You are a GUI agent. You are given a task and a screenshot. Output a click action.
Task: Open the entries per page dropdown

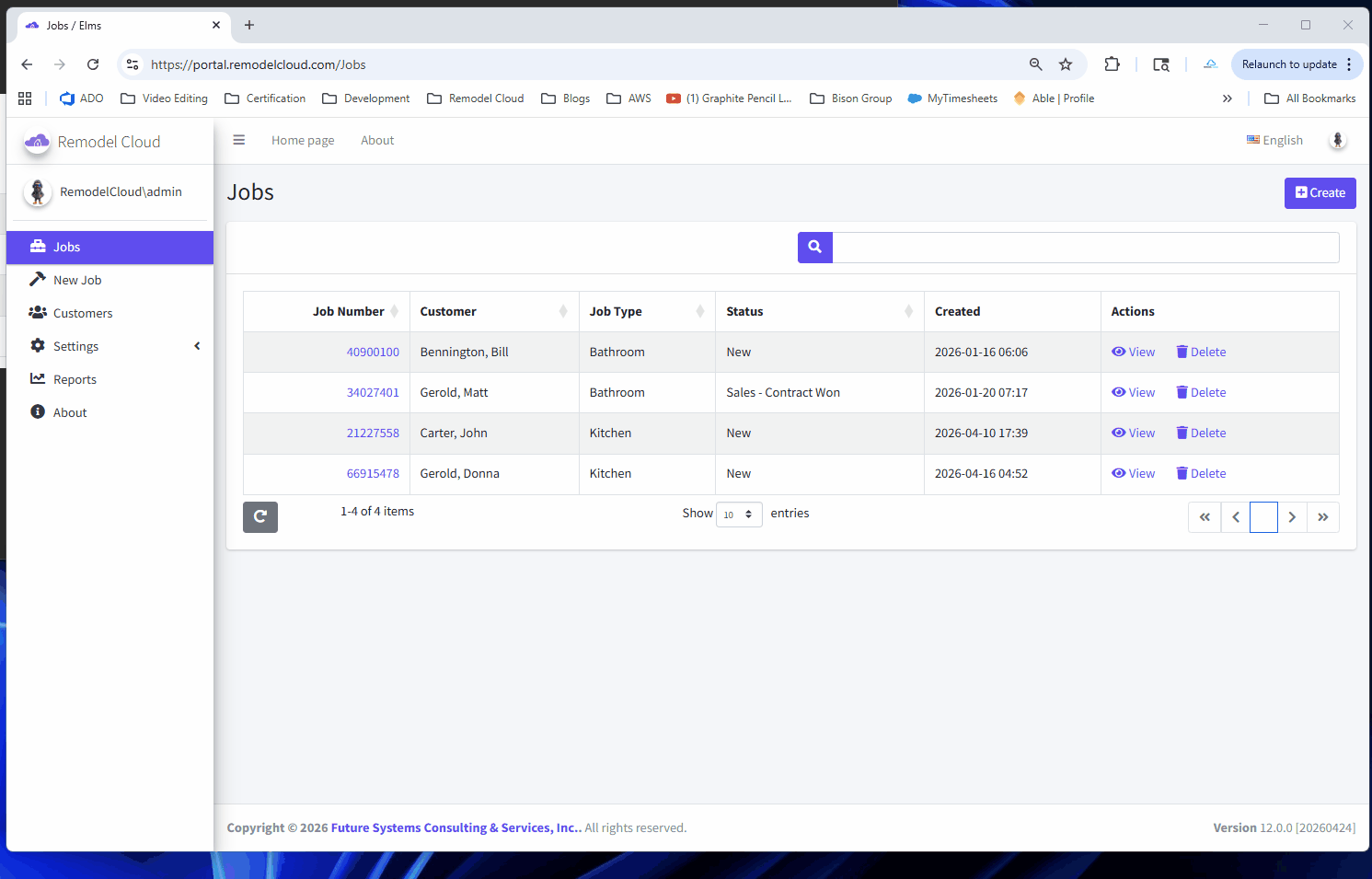point(739,515)
